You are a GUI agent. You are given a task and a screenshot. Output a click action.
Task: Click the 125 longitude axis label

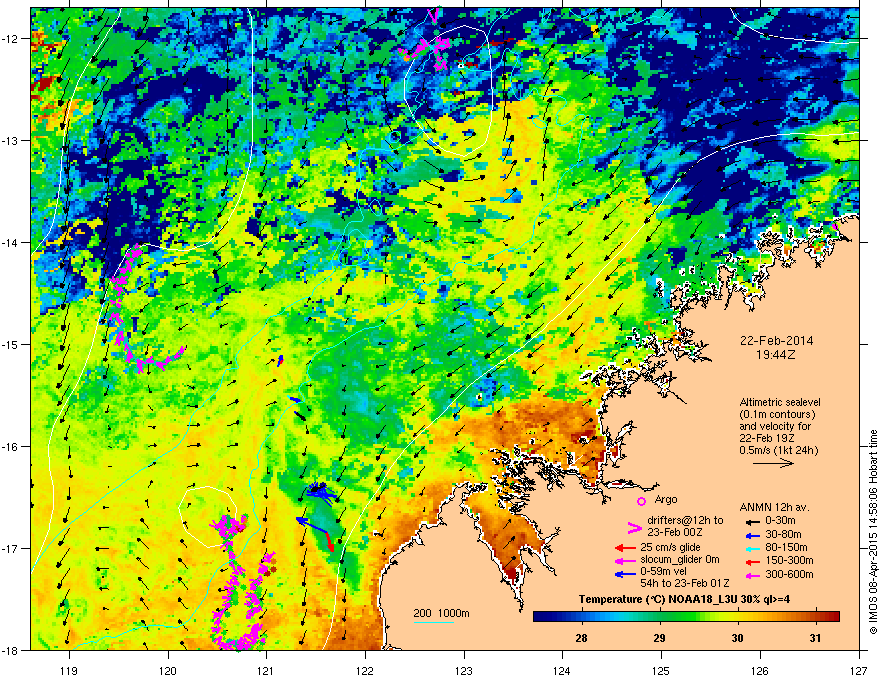click(x=661, y=670)
